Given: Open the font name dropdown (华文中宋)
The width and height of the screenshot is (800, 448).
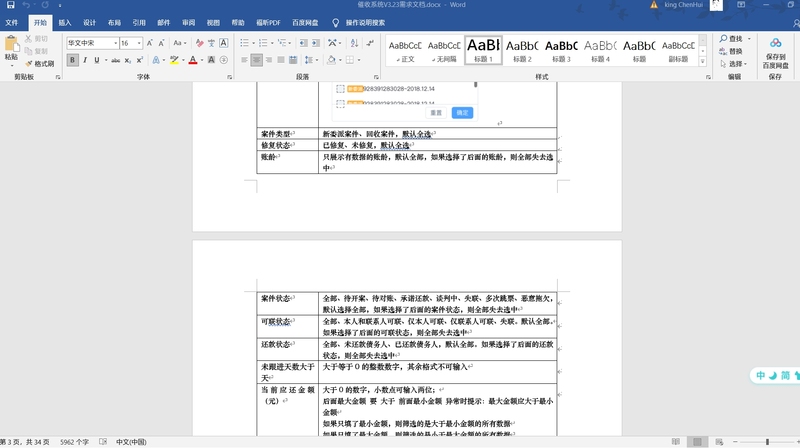Looking at the screenshot, I should pyautogui.click(x=115, y=43).
